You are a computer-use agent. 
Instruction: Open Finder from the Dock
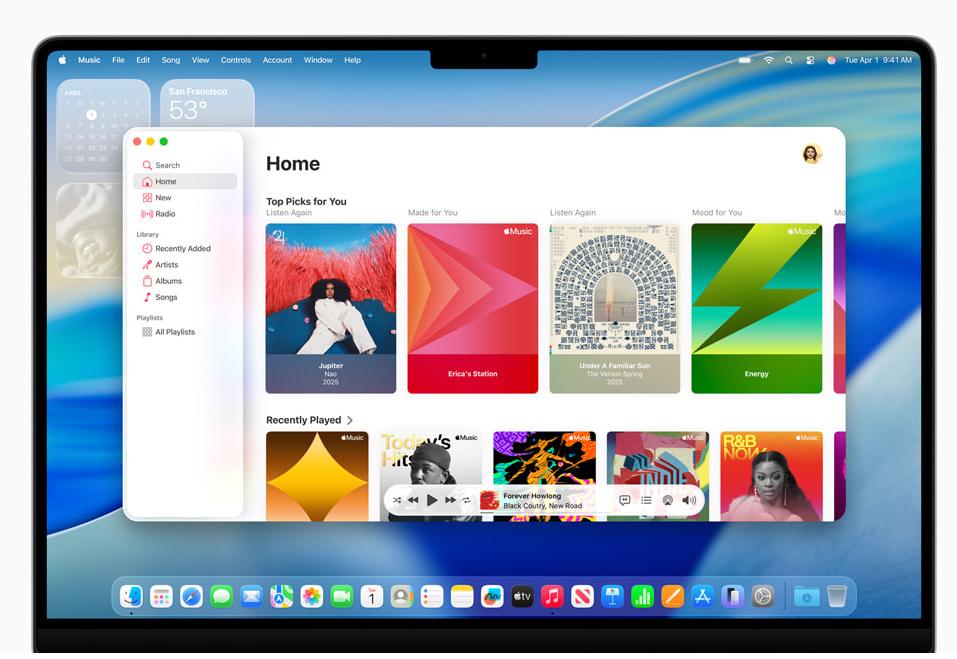point(131,596)
